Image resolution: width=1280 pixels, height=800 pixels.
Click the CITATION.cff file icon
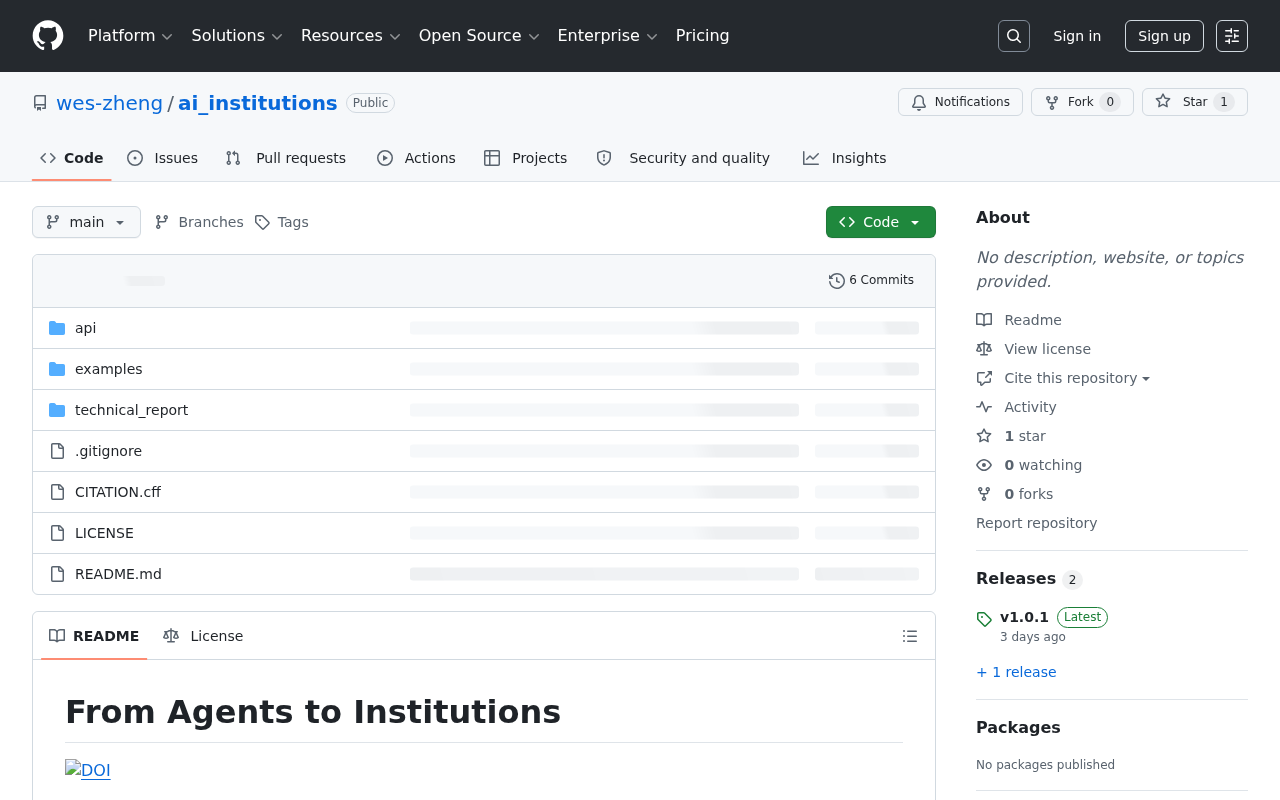(x=57, y=492)
